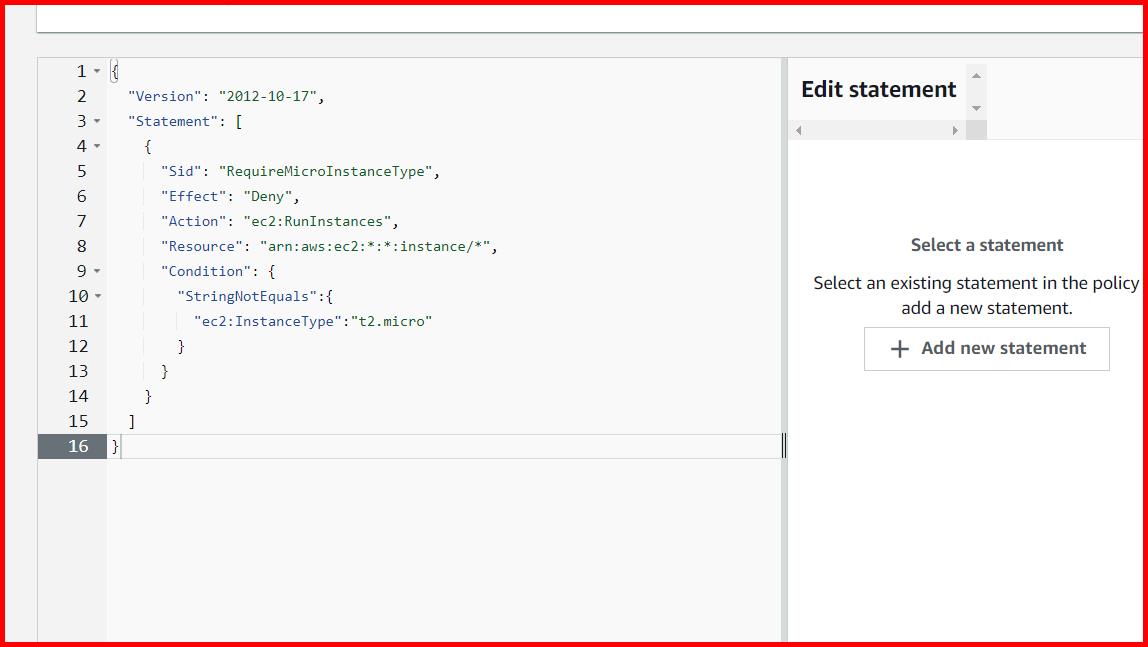The height and width of the screenshot is (647, 1148).
Task: Click the up arrow on Edit statement scrollbar
Action: pos(975,74)
